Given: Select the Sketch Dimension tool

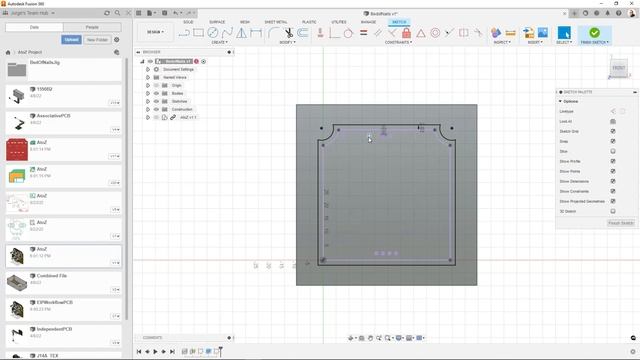Looking at the screenshot, I should coord(256,33).
